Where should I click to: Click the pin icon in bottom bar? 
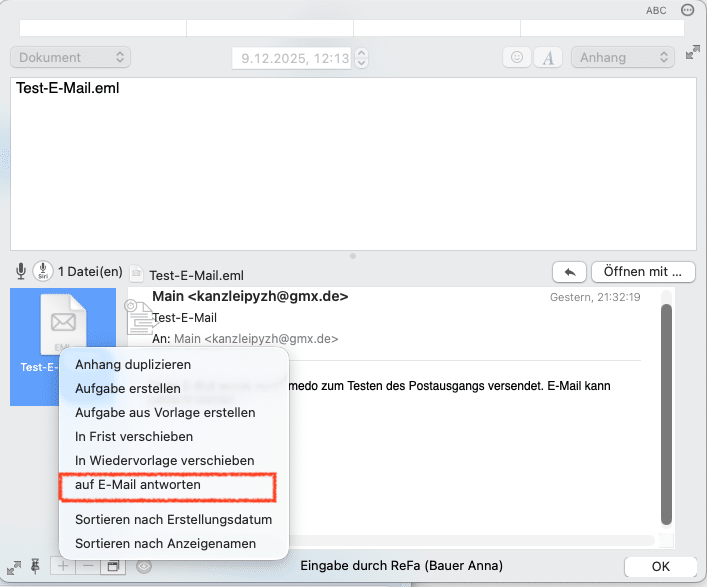tap(36, 566)
